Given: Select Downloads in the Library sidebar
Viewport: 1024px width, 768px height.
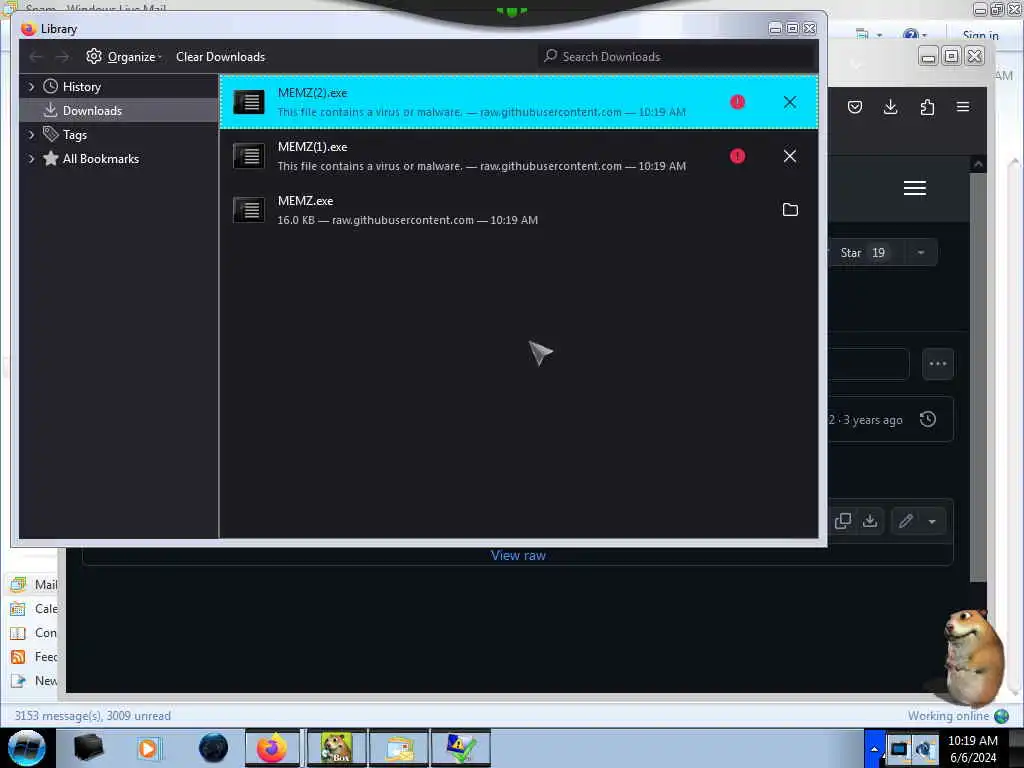Looking at the screenshot, I should pos(92,111).
